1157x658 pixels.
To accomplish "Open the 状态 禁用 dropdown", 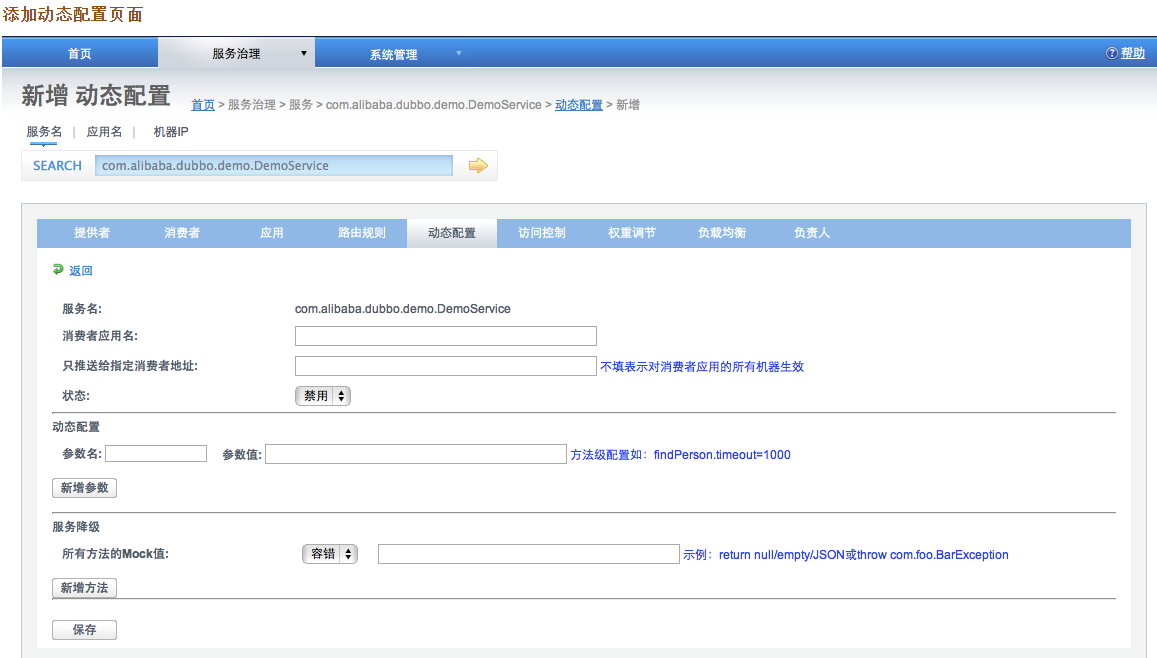I will 323,396.
